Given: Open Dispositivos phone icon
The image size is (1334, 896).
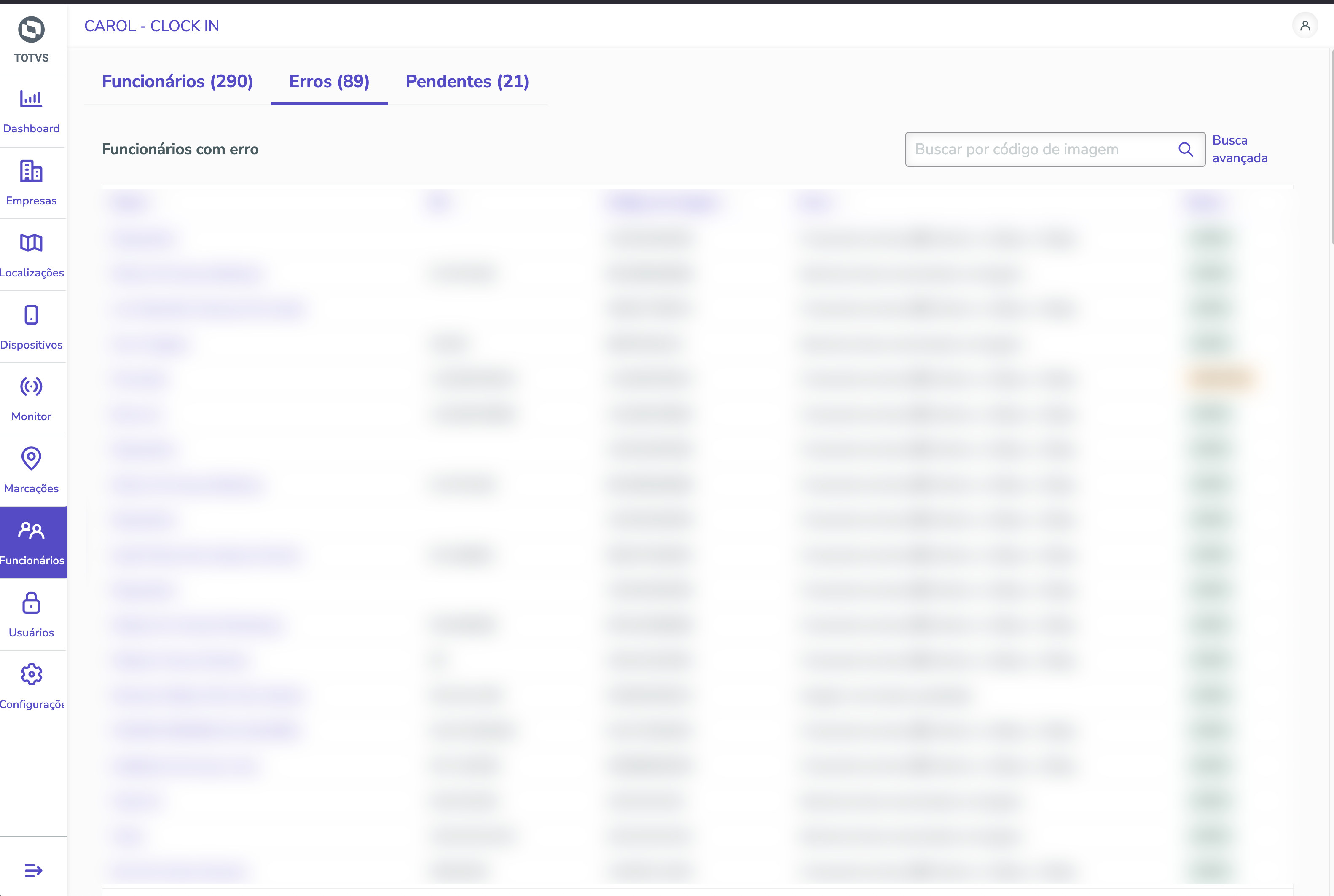Looking at the screenshot, I should point(32,315).
